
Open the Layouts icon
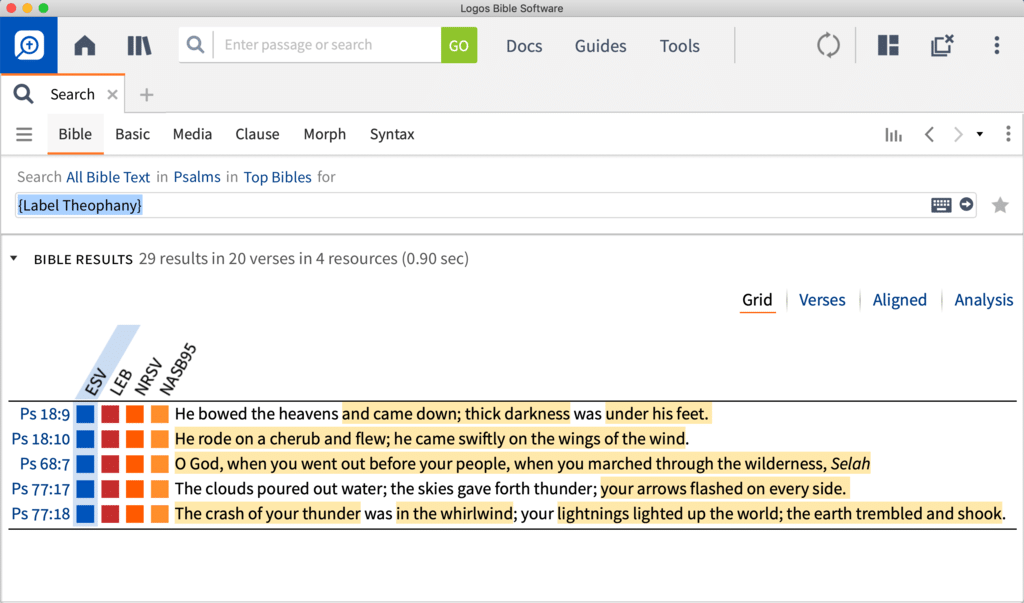888,45
